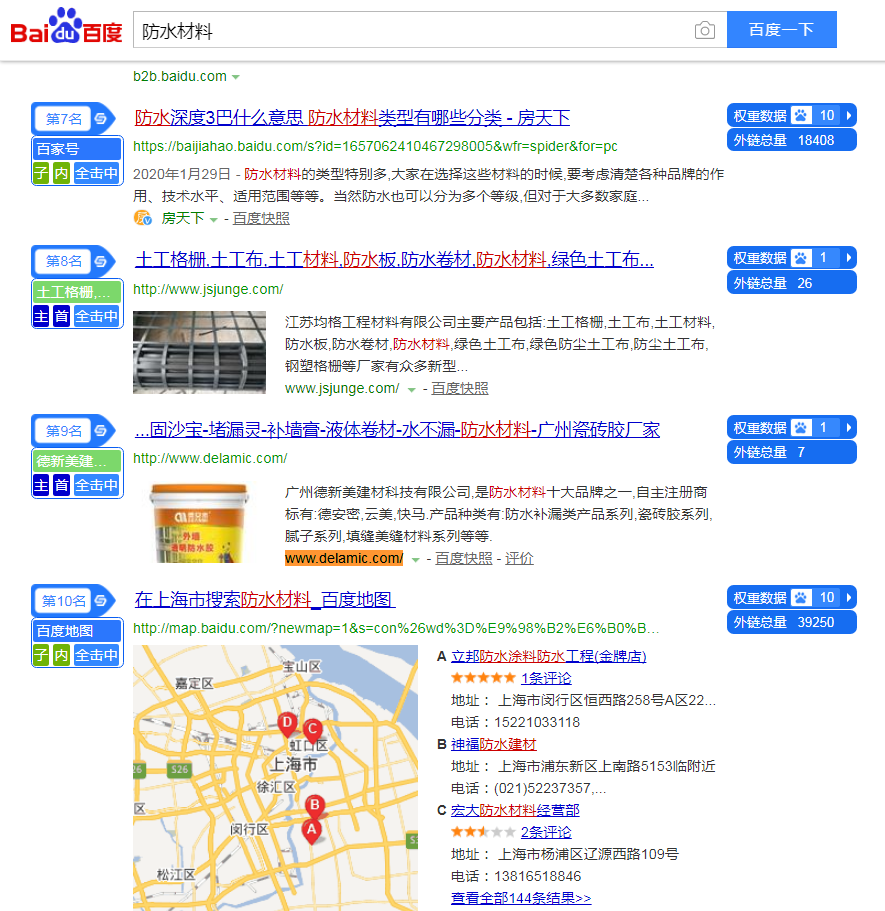
Task: Click highlighted www.delamic.com/ URL
Action: click(344, 558)
